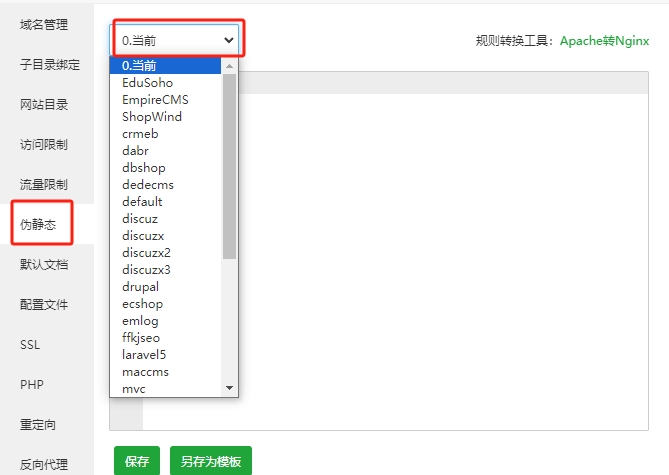
Task: Click the dropdown list scrollbar thumb
Action: tap(230, 166)
